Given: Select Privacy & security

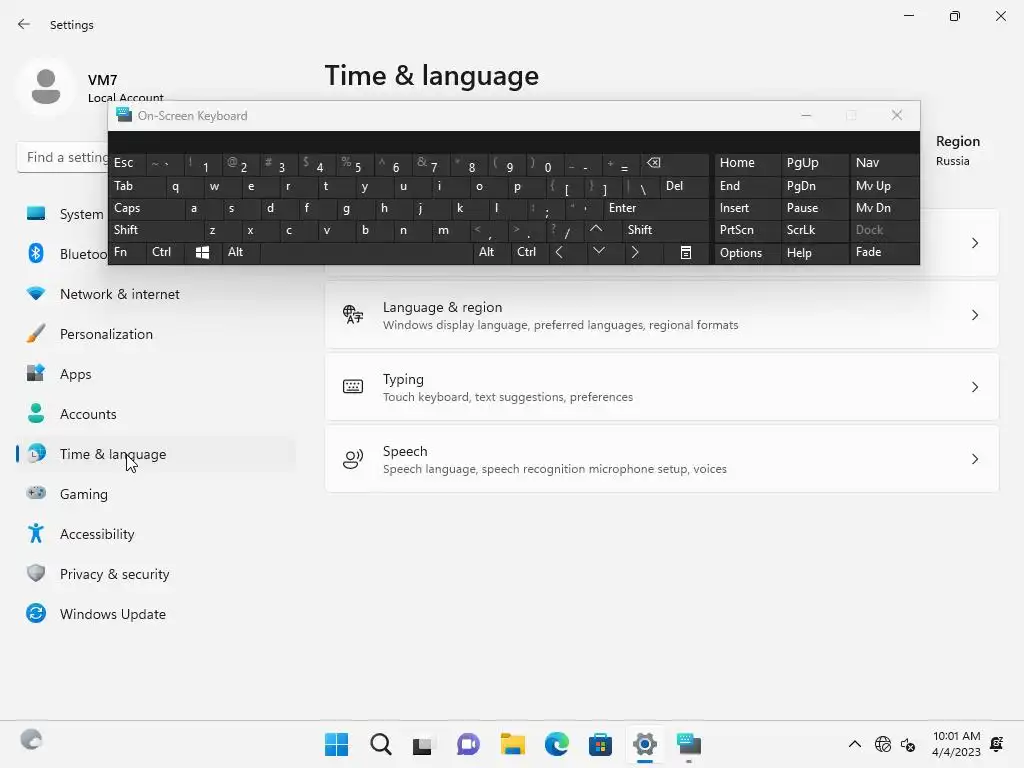Looking at the screenshot, I should point(155,574).
